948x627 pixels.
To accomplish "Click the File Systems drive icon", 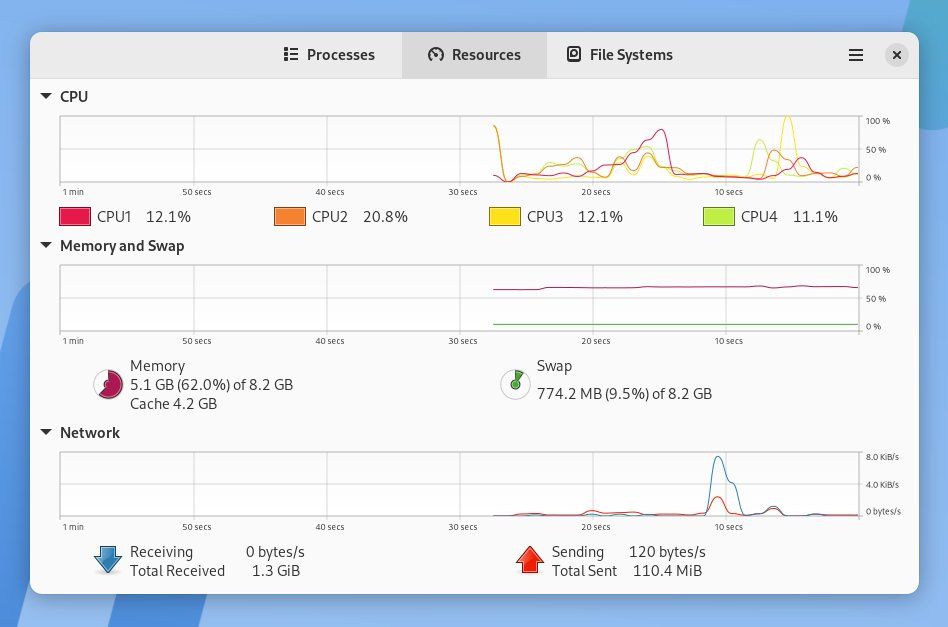I will click(x=573, y=55).
